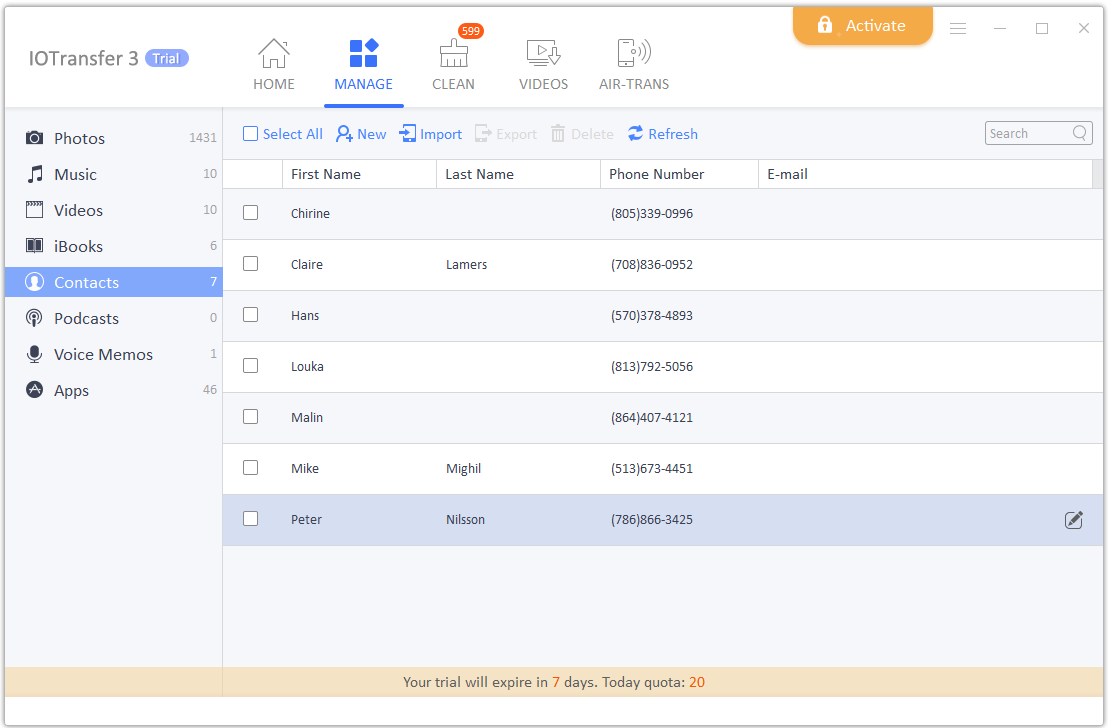1108x728 pixels.
Task: Select Voice Memos in sidebar
Action: click(103, 355)
